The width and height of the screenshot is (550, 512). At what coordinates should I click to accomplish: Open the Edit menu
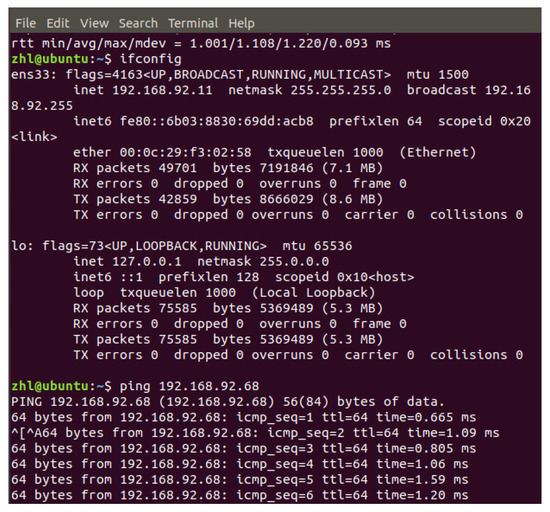point(58,23)
